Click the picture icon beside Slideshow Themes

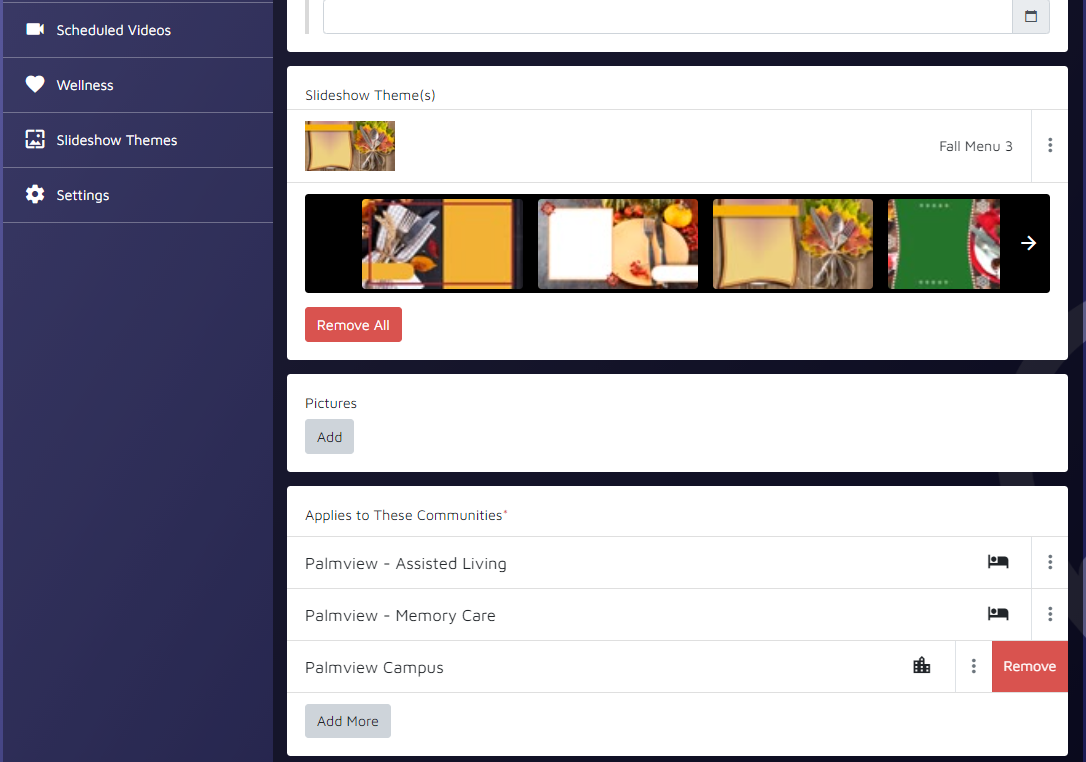pos(36,140)
